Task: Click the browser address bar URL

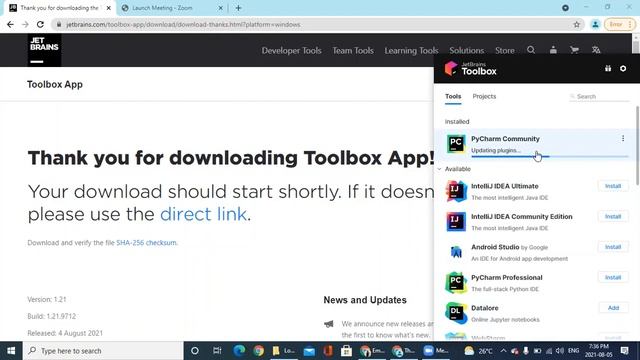Action: coord(183,24)
